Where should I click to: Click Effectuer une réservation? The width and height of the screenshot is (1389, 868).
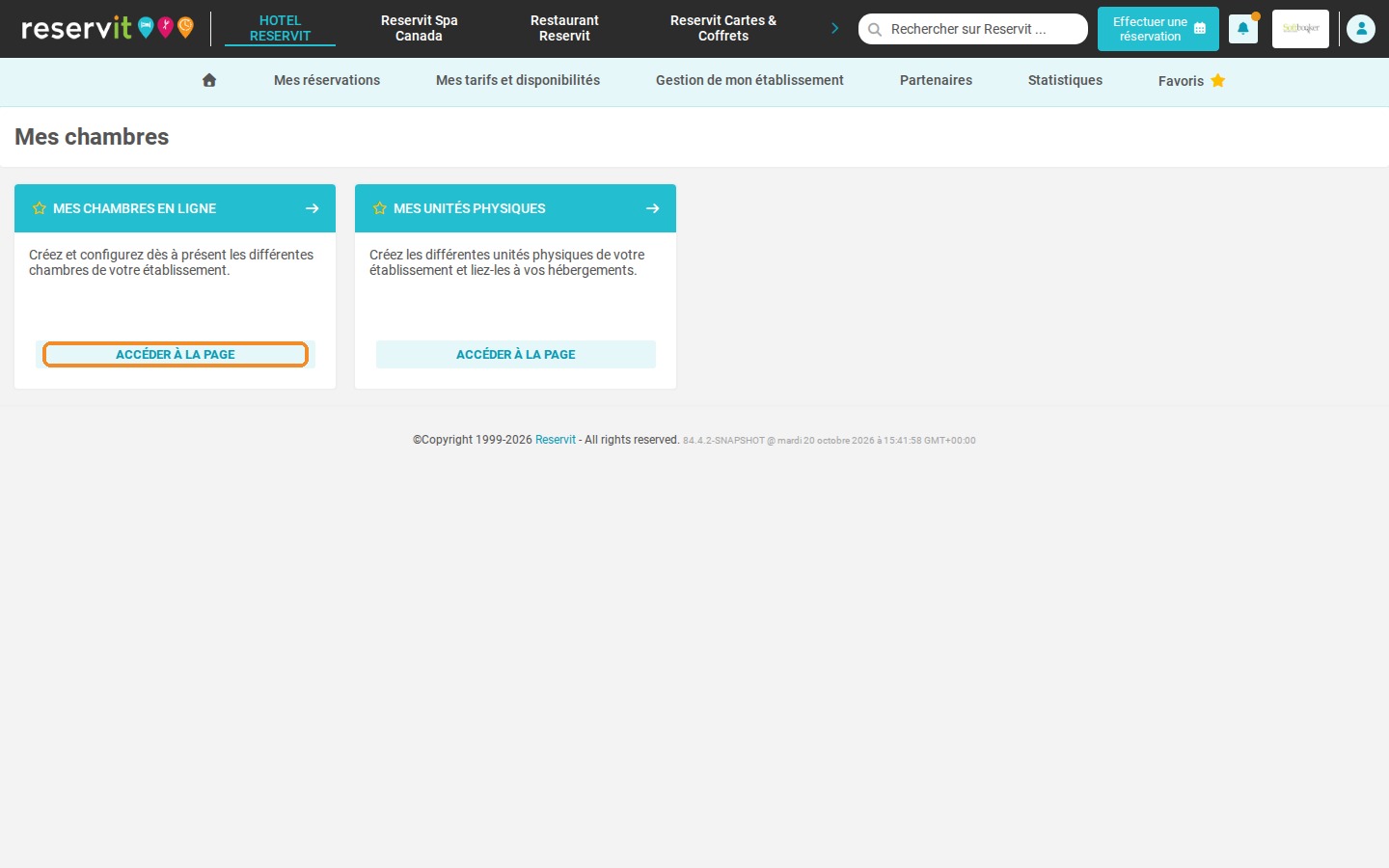point(1158,29)
